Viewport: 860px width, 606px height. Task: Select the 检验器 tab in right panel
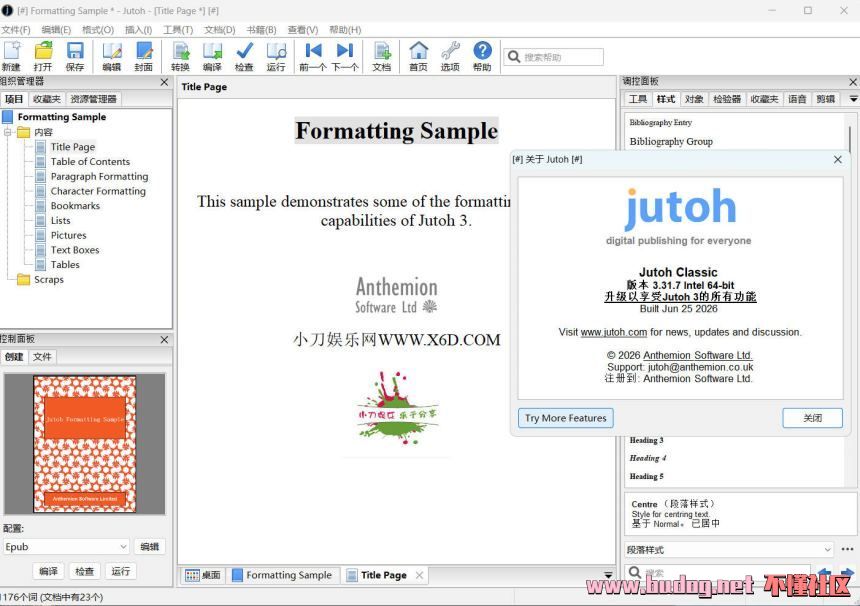pos(727,99)
